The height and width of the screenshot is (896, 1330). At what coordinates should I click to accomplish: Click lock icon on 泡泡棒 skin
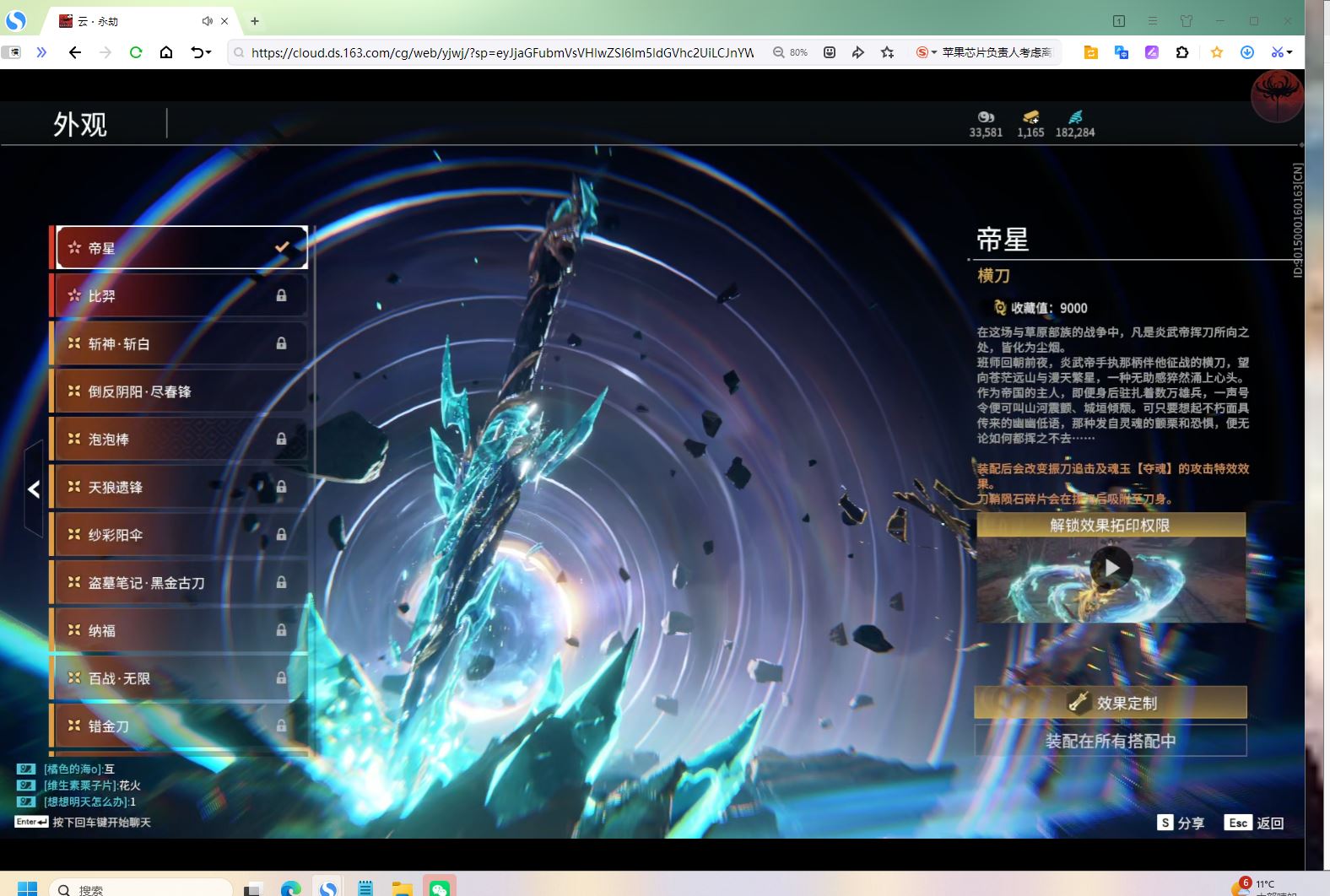tap(281, 439)
